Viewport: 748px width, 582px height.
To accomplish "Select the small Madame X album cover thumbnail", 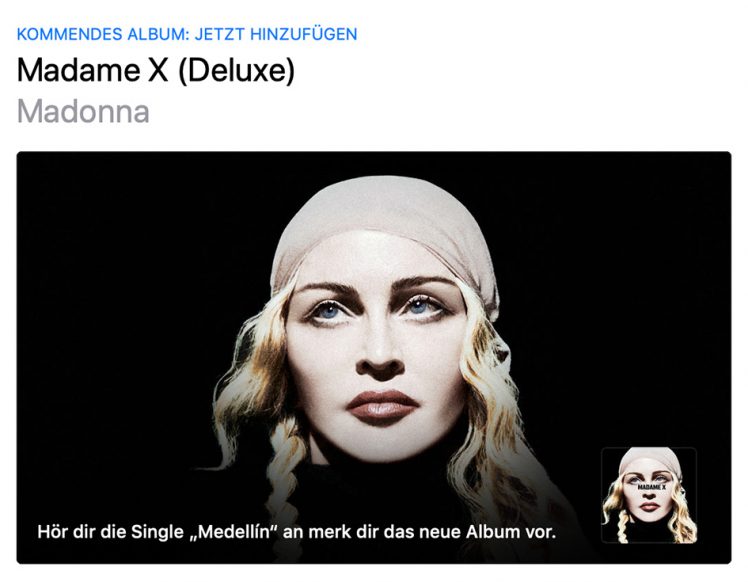I will 649,495.
